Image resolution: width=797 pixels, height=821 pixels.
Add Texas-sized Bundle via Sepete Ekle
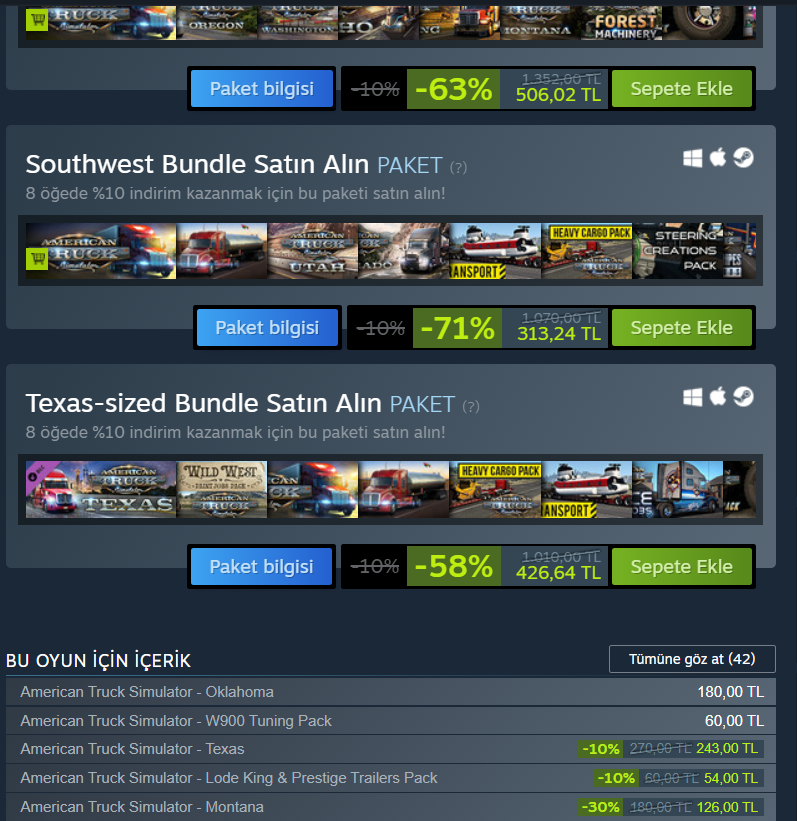point(681,567)
